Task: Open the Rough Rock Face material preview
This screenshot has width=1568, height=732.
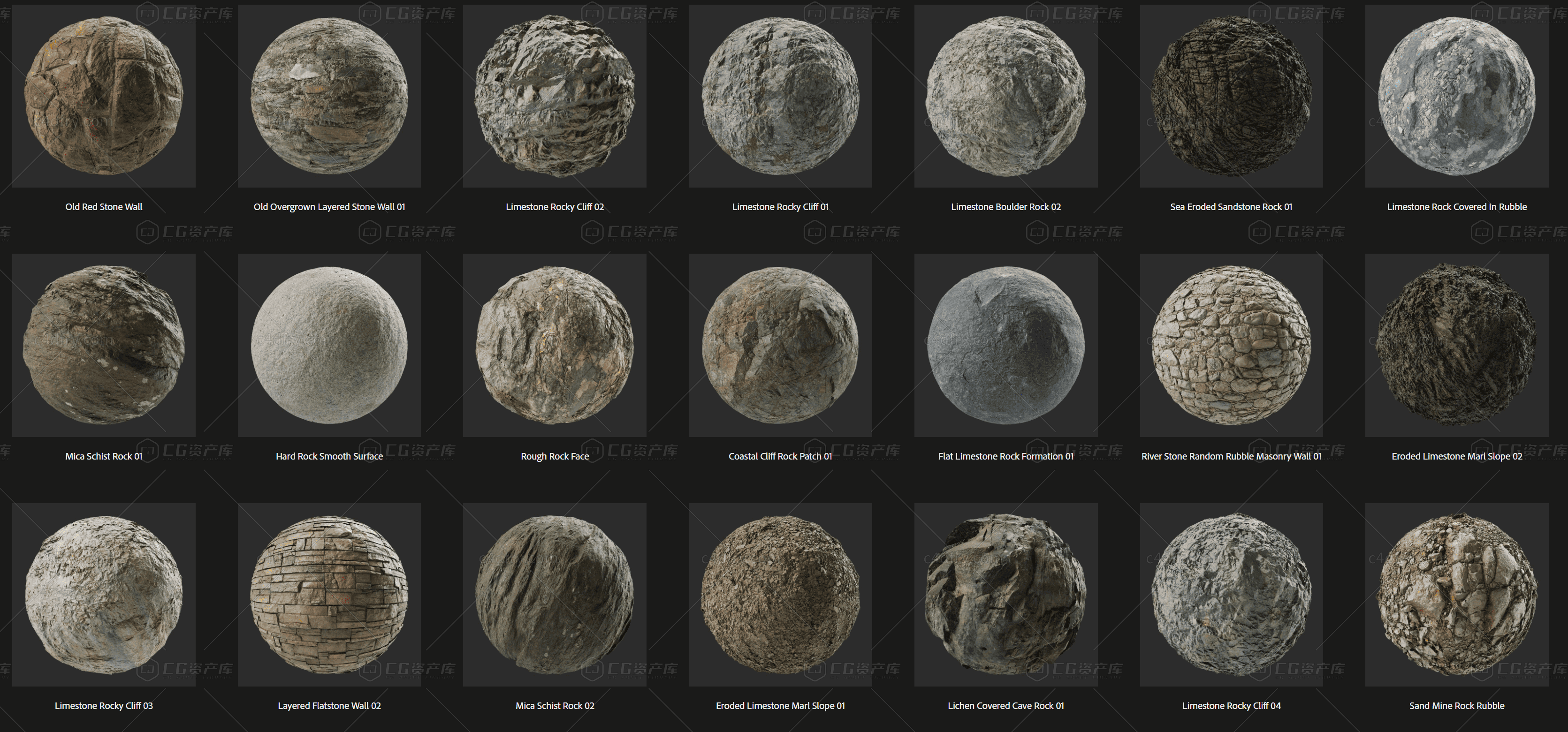Action: [x=555, y=345]
